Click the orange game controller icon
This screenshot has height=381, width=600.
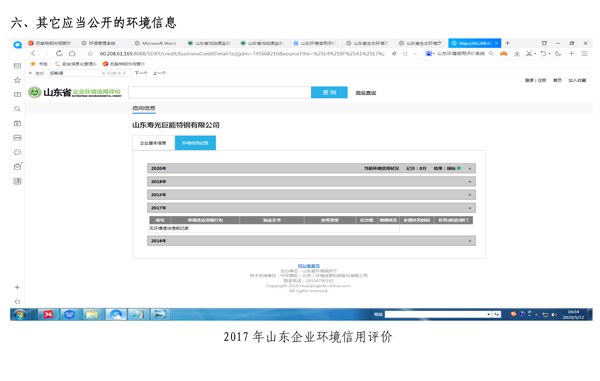pos(504,54)
